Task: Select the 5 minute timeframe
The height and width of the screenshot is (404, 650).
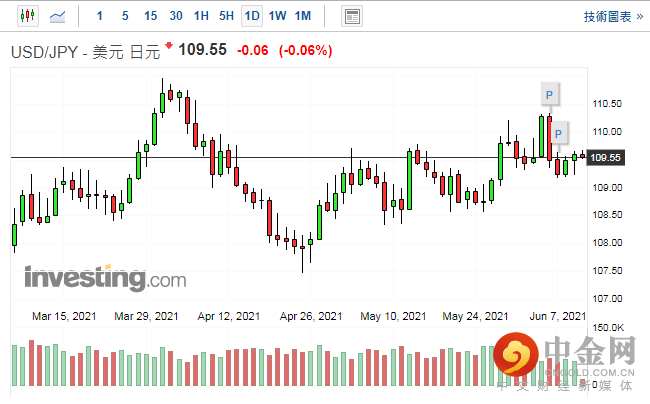Action: point(125,16)
